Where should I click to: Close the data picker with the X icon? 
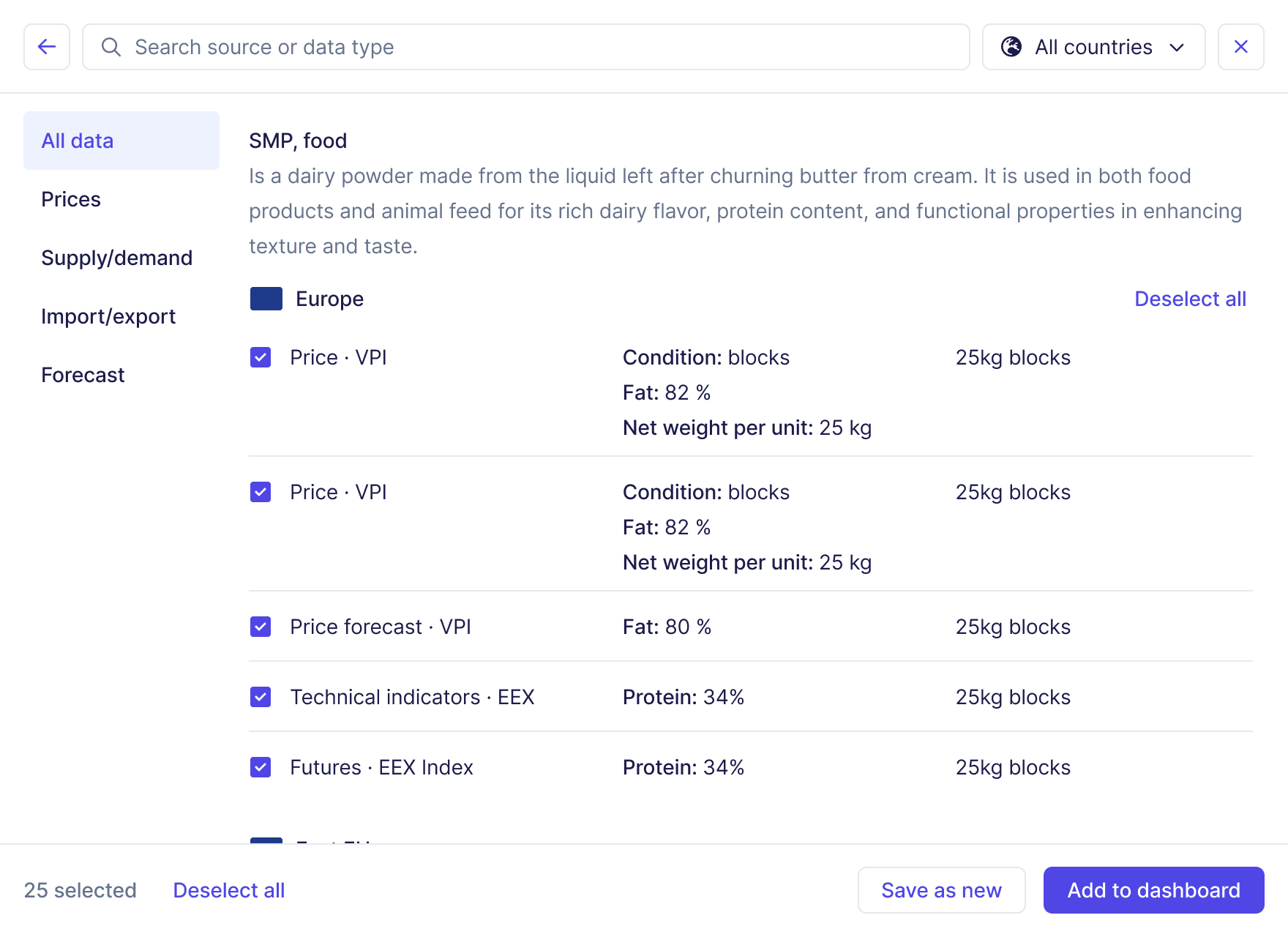click(x=1241, y=47)
